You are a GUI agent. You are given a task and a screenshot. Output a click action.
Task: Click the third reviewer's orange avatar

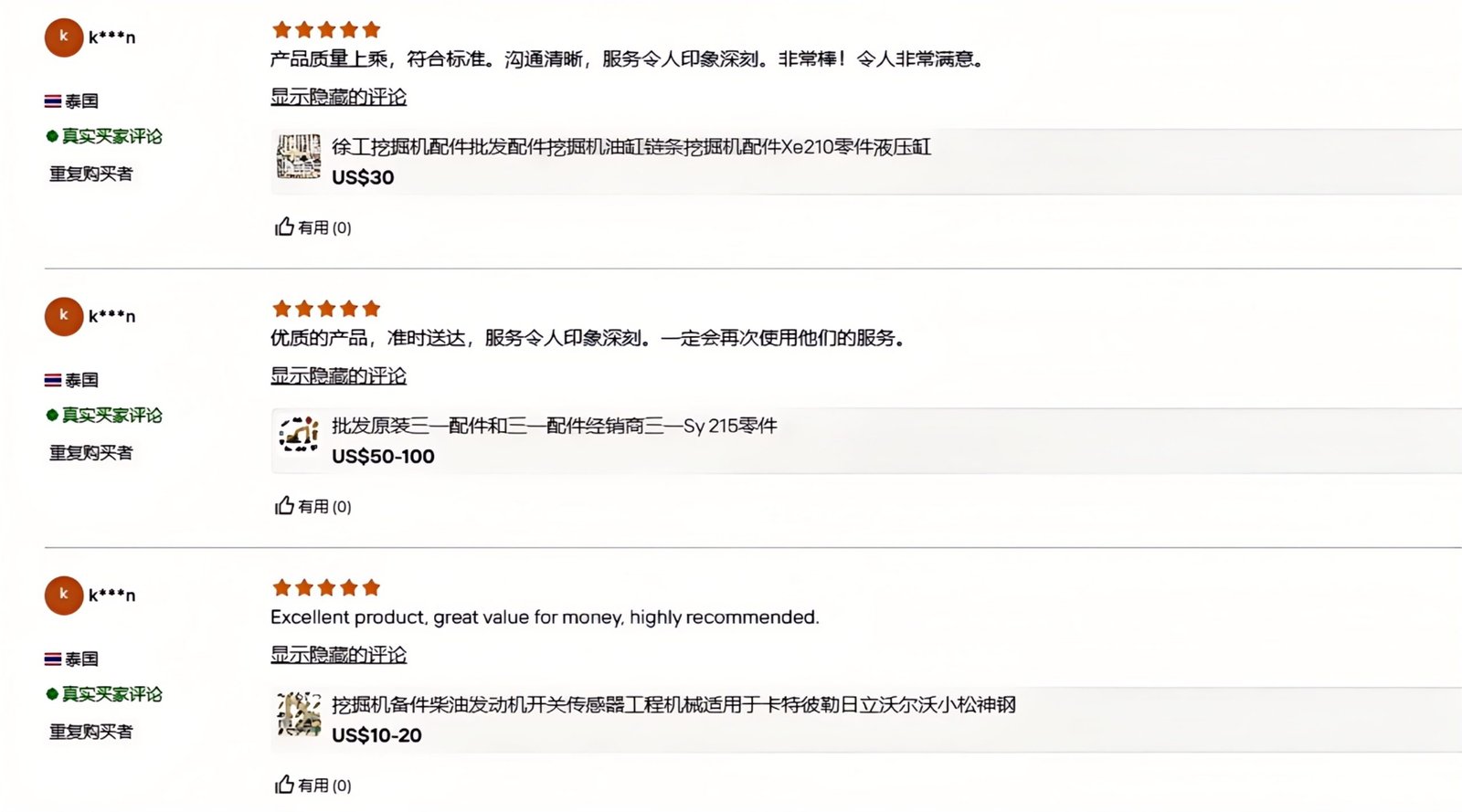coord(64,595)
